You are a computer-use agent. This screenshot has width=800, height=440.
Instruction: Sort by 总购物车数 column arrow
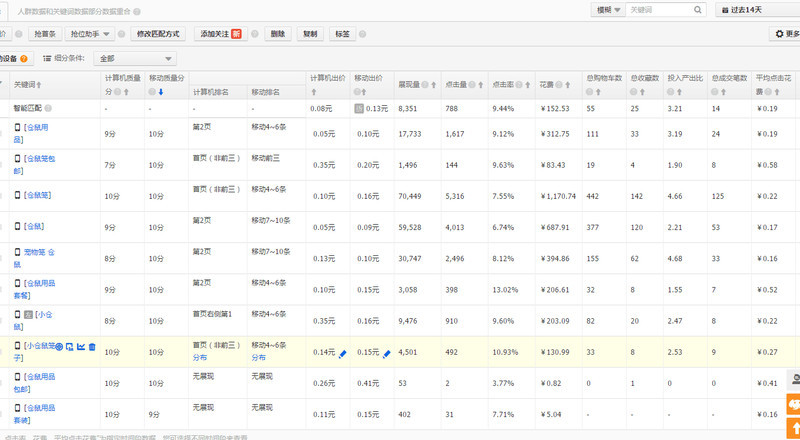pos(598,92)
